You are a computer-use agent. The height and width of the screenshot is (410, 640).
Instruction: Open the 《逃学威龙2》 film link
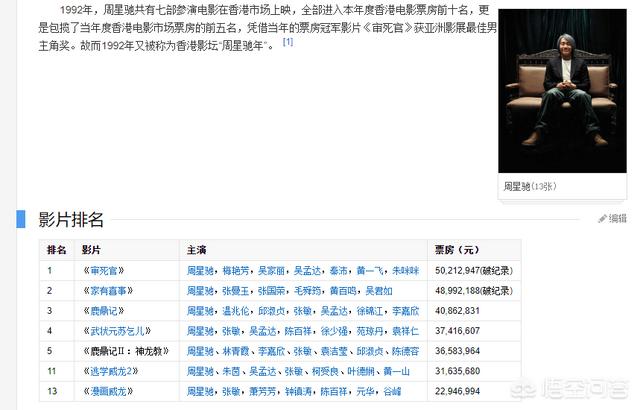pos(111,371)
